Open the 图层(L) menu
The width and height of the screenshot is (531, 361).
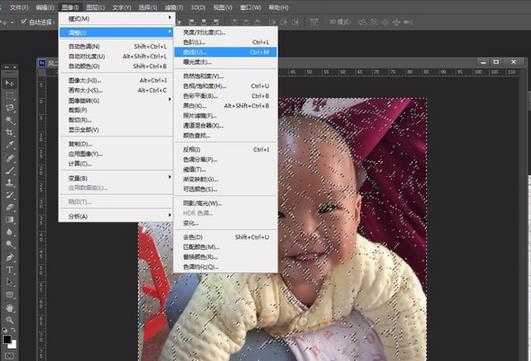(95, 7)
